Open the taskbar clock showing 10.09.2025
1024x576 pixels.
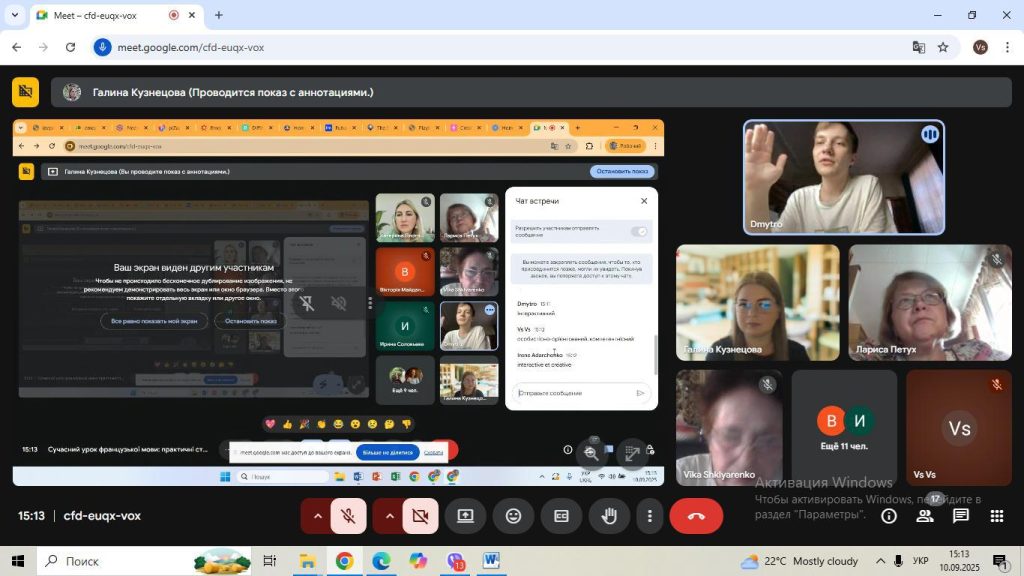coord(959,561)
